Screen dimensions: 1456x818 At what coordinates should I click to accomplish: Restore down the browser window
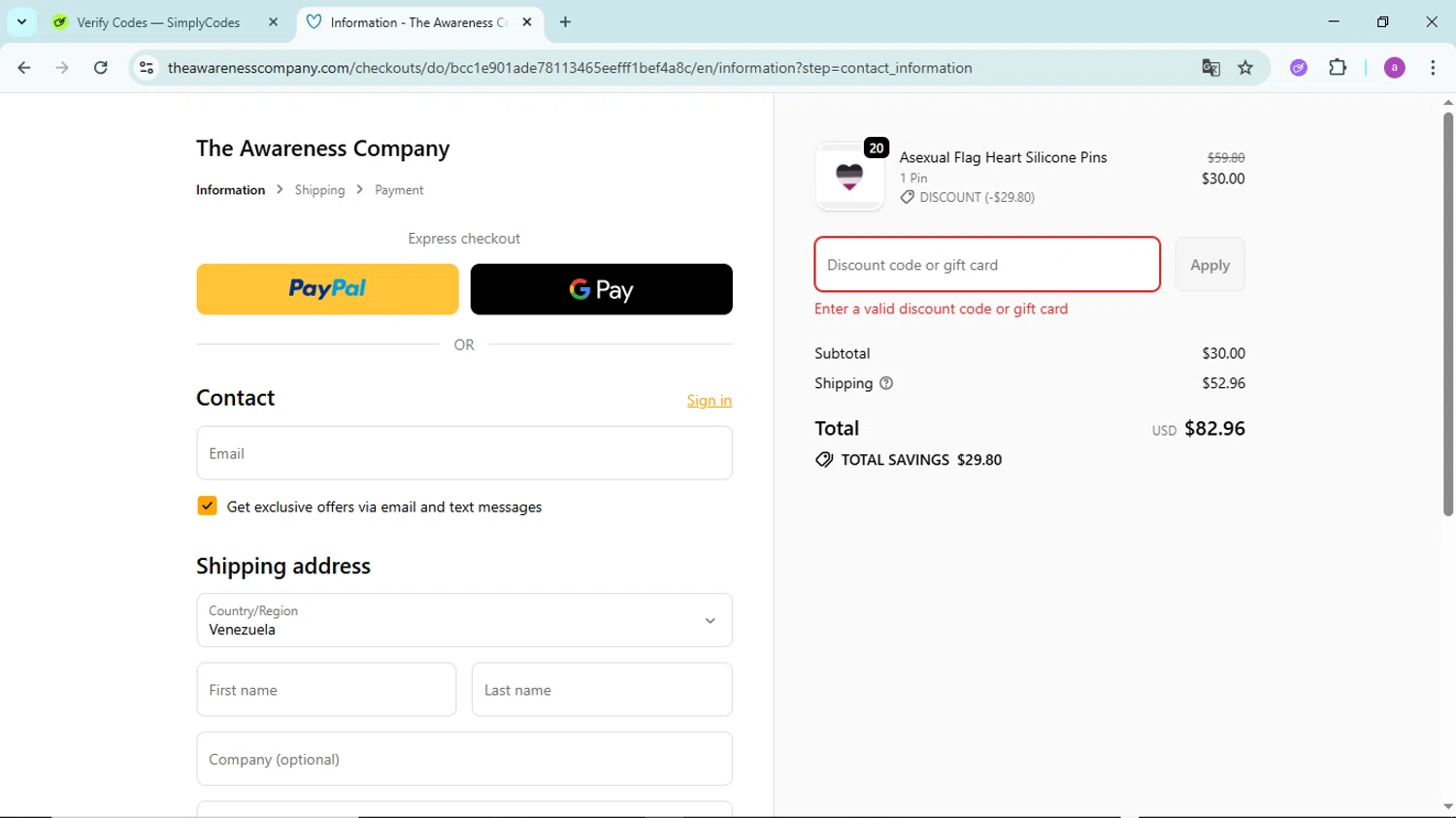pos(1382,21)
